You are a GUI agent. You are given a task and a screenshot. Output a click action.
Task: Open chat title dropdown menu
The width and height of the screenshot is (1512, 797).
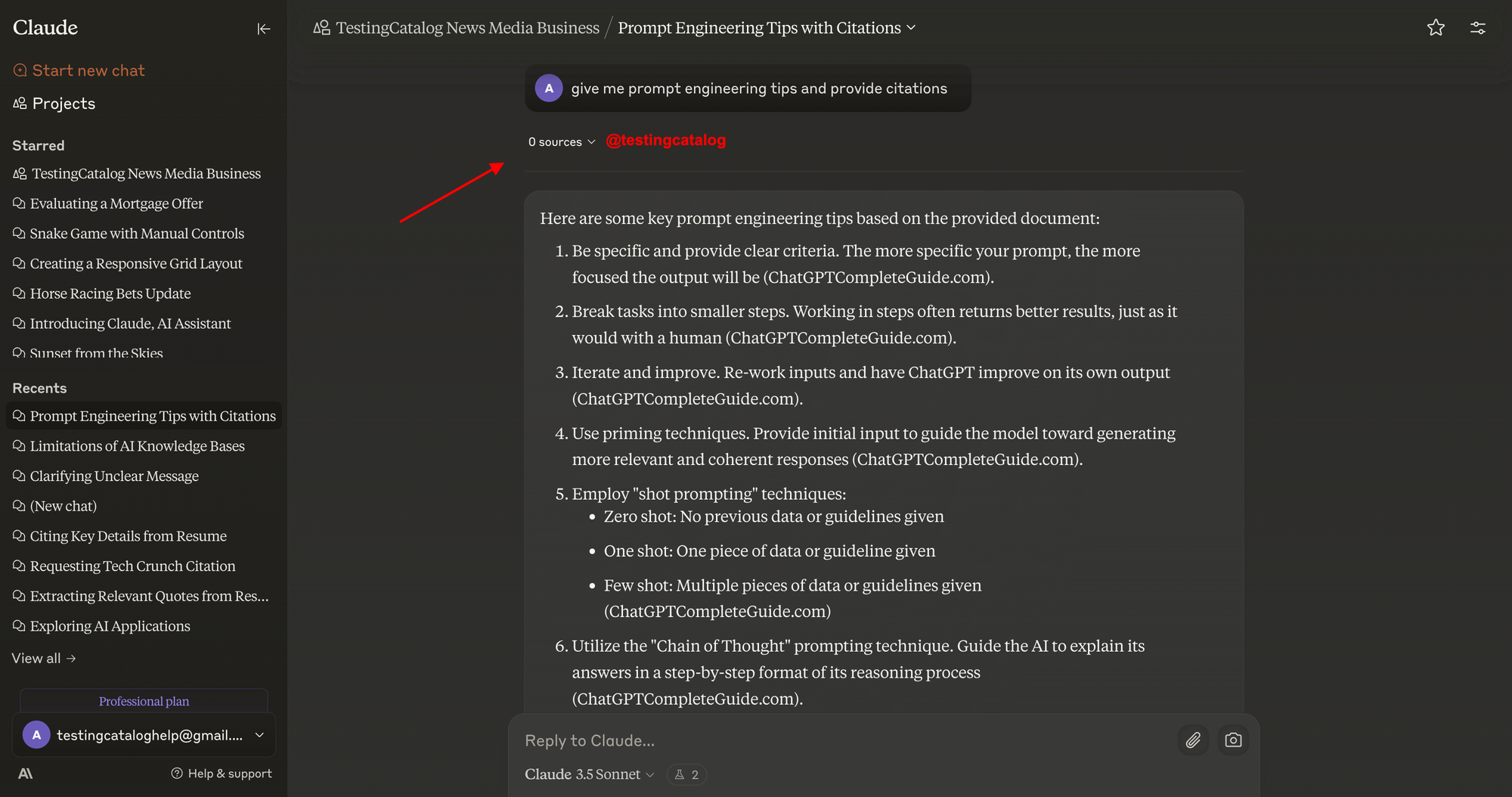point(912,28)
